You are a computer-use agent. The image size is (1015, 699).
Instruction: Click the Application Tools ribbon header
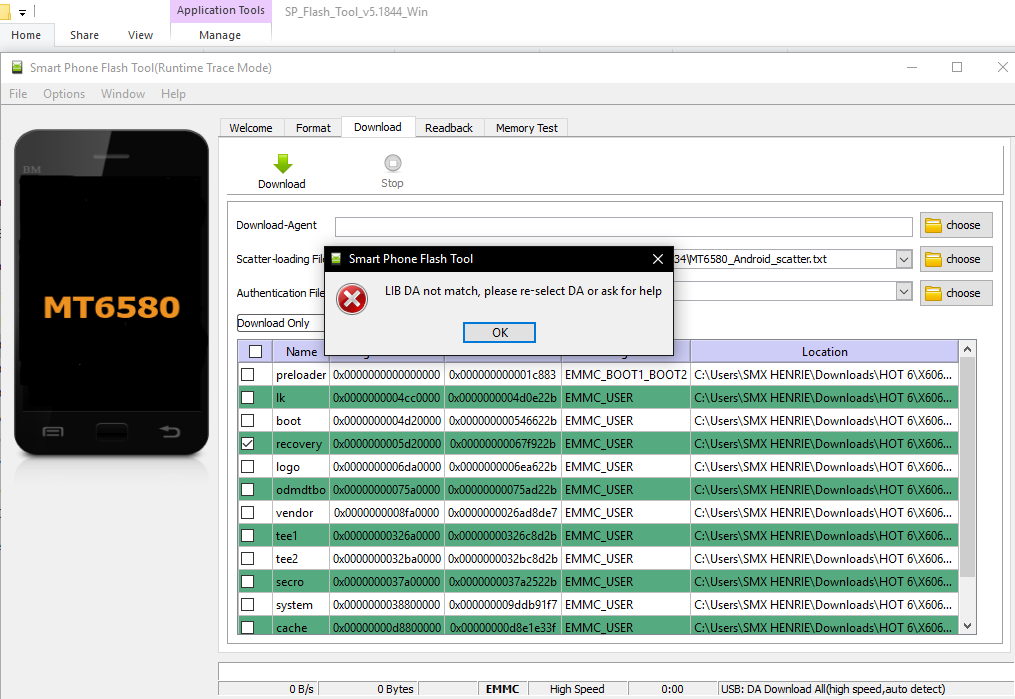pyautogui.click(x=221, y=10)
